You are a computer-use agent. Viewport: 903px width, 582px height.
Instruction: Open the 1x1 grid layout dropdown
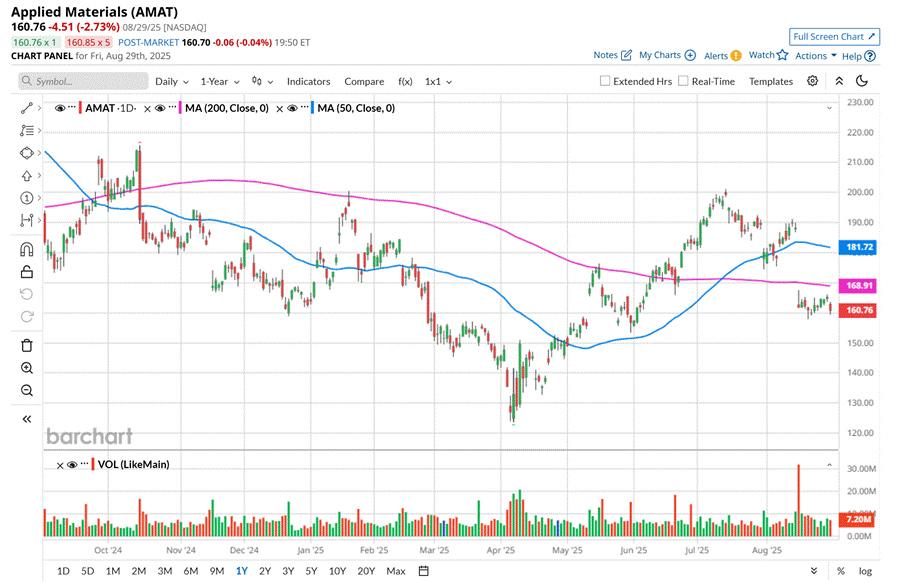tap(438, 82)
